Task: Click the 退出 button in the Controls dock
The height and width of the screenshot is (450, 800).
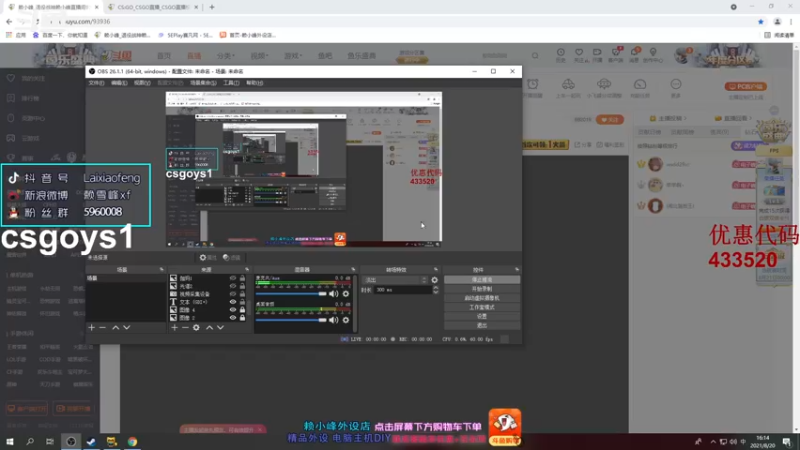Action: (x=482, y=326)
